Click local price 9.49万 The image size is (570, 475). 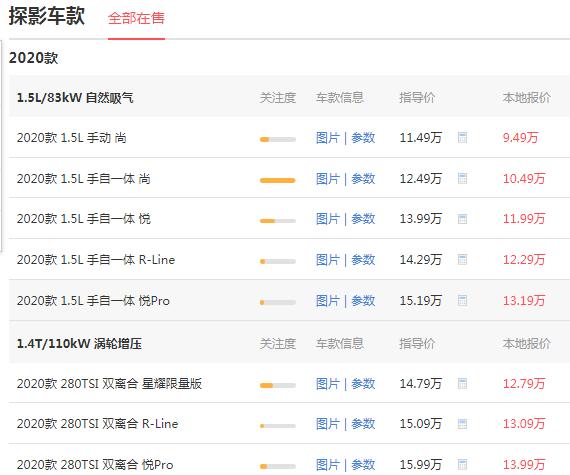(x=520, y=138)
